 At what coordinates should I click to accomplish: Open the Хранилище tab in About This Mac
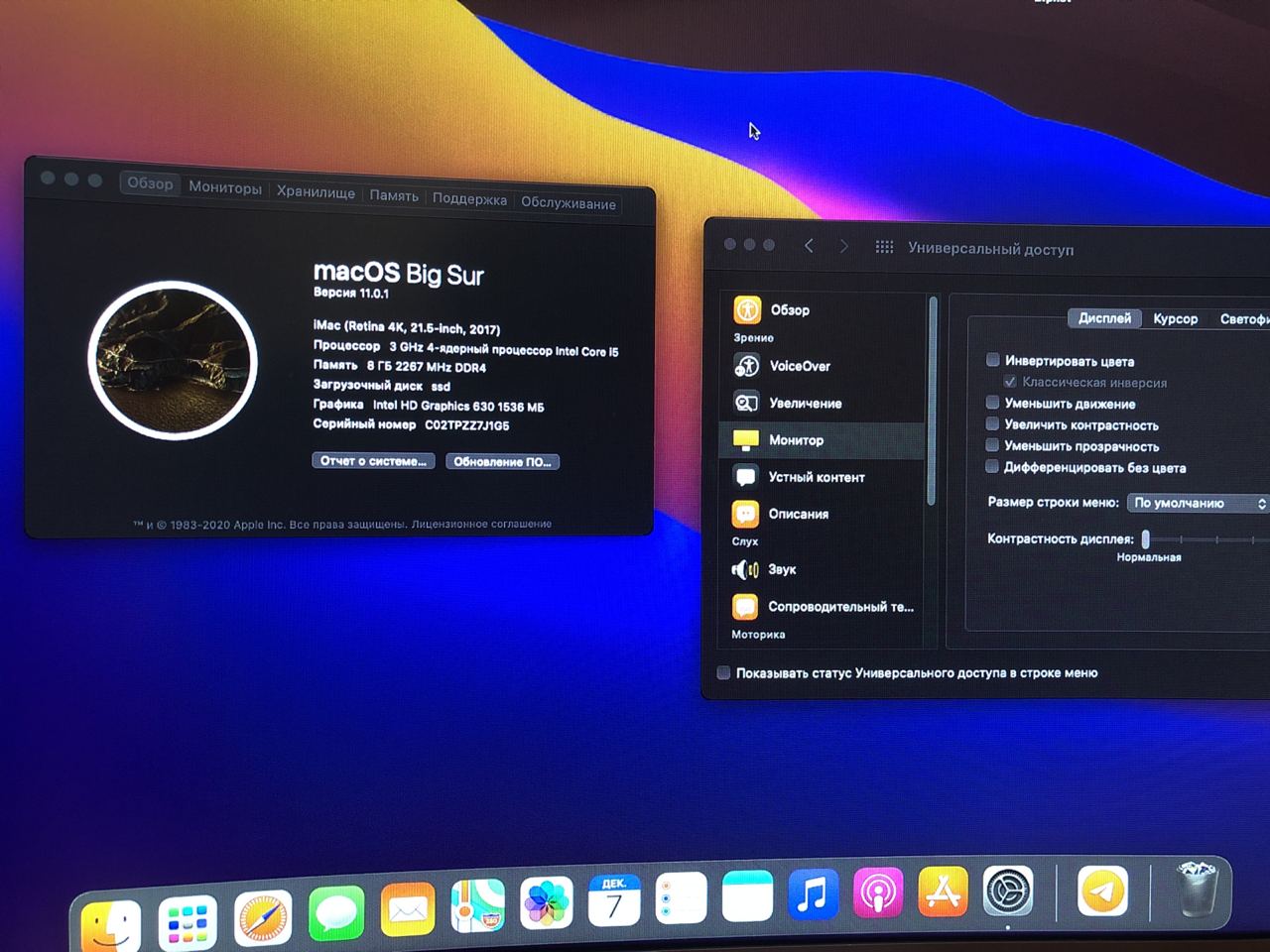(316, 192)
